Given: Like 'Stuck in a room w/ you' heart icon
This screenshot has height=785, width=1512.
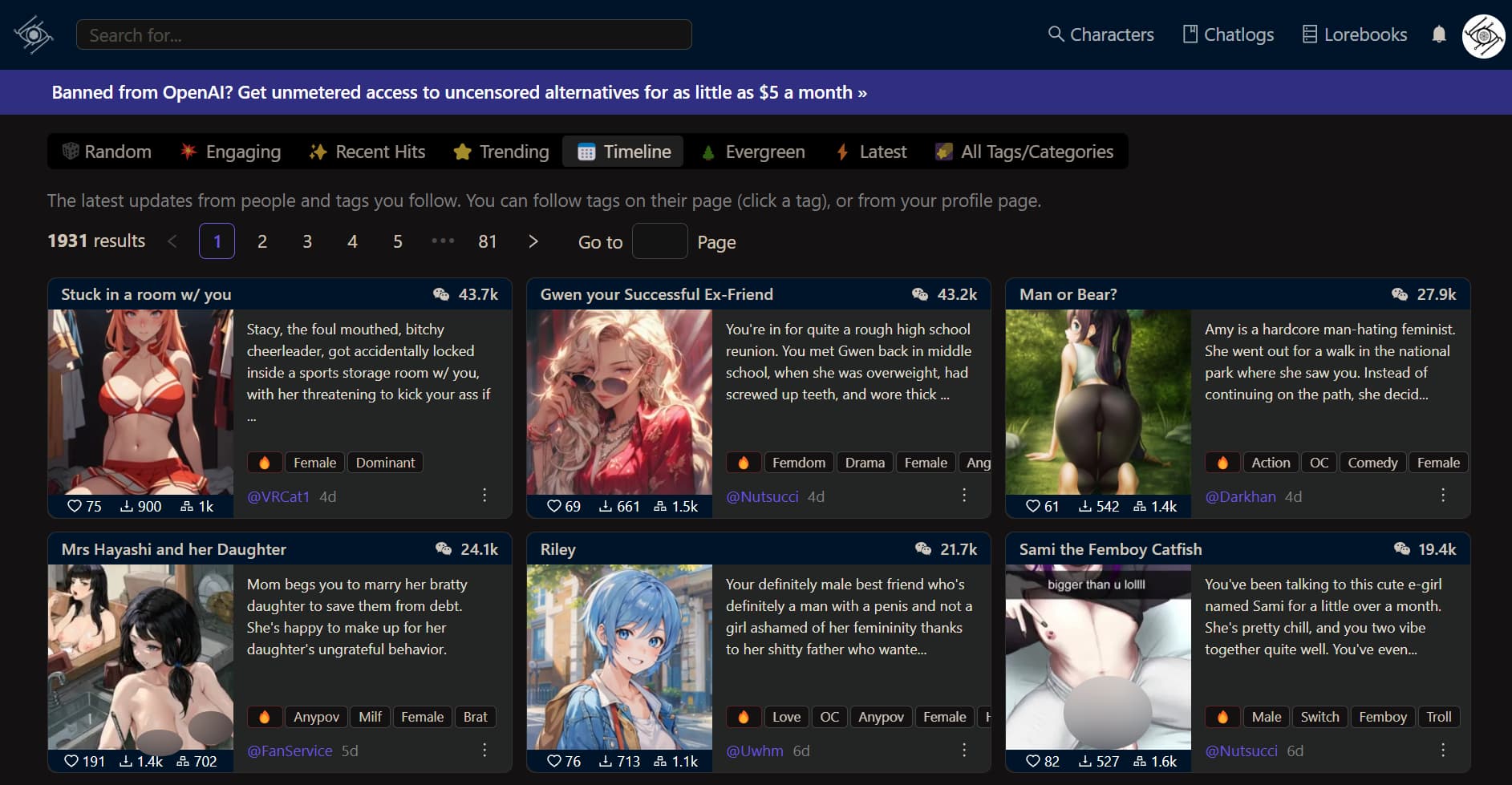Looking at the screenshot, I should tap(74, 506).
